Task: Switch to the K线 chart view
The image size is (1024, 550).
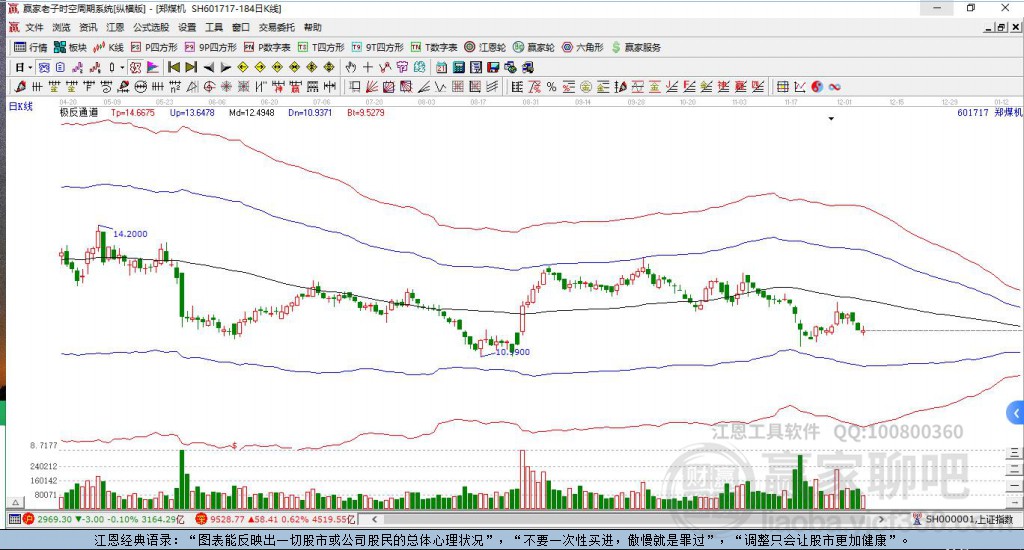Action: click(108, 47)
